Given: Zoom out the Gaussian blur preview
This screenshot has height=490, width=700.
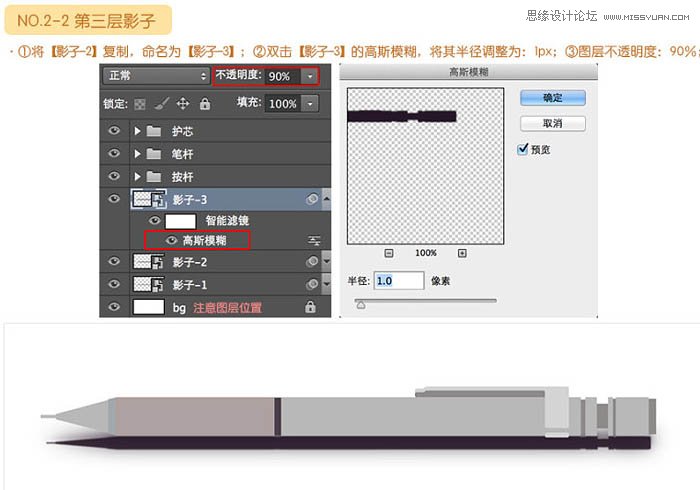Looking at the screenshot, I should (x=389, y=253).
